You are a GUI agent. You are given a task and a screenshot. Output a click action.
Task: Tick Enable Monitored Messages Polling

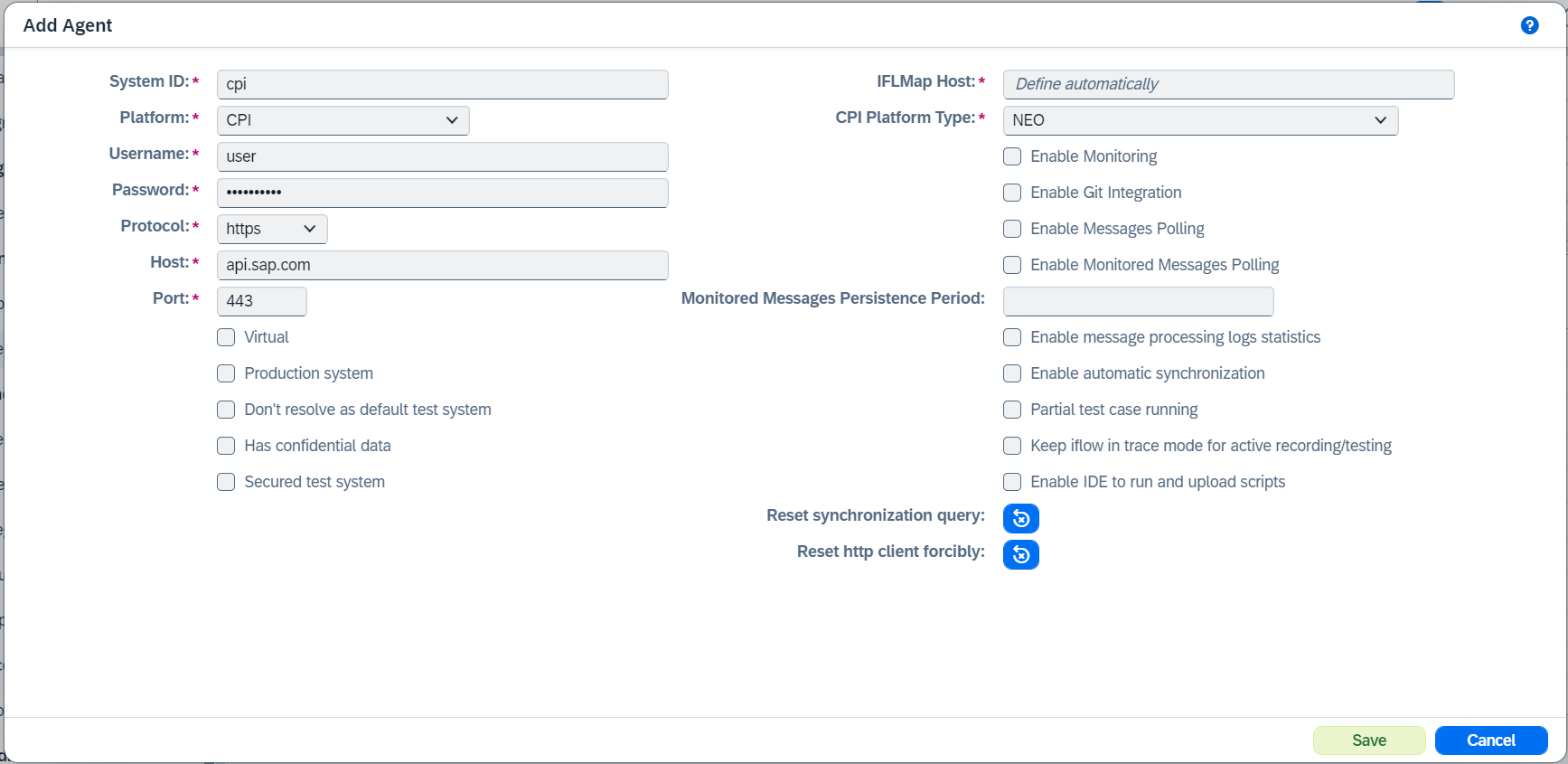pos(1012,265)
